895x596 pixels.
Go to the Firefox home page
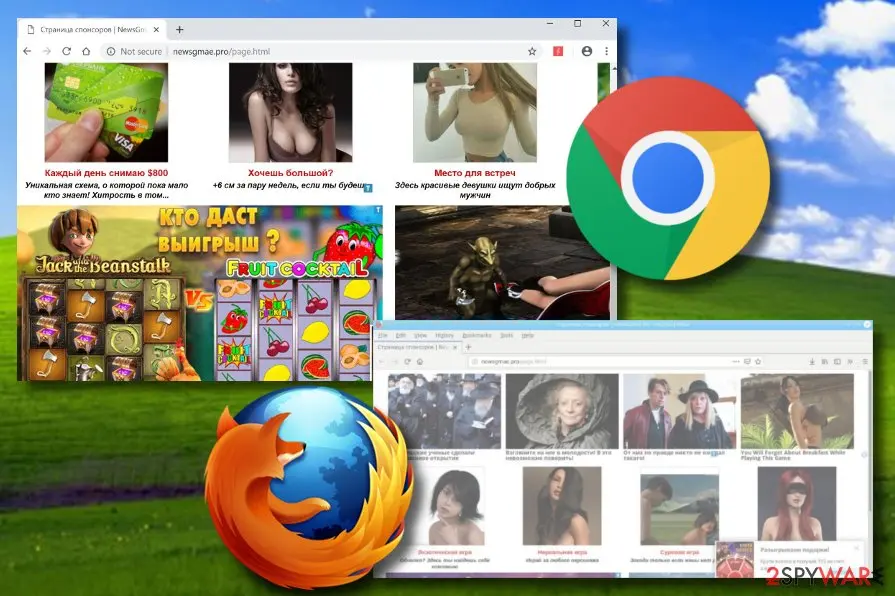(x=420, y=361)
